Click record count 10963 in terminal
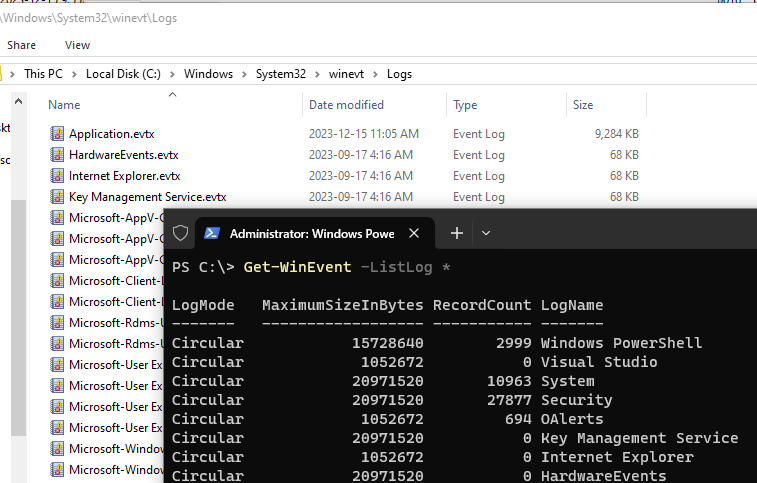The image size is (757, 483). [509, 381]
